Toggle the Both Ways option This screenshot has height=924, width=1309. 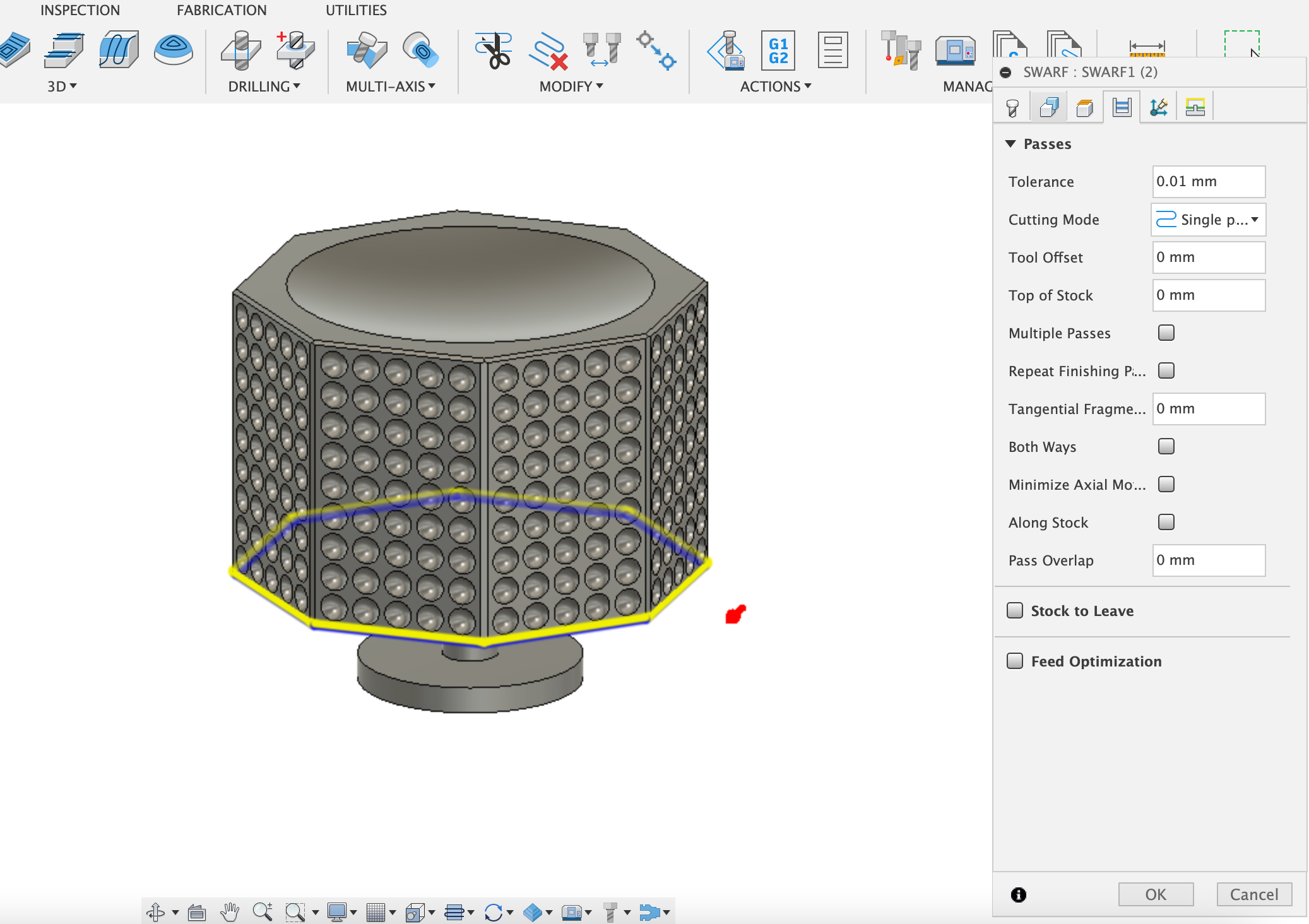point(1165,446)
